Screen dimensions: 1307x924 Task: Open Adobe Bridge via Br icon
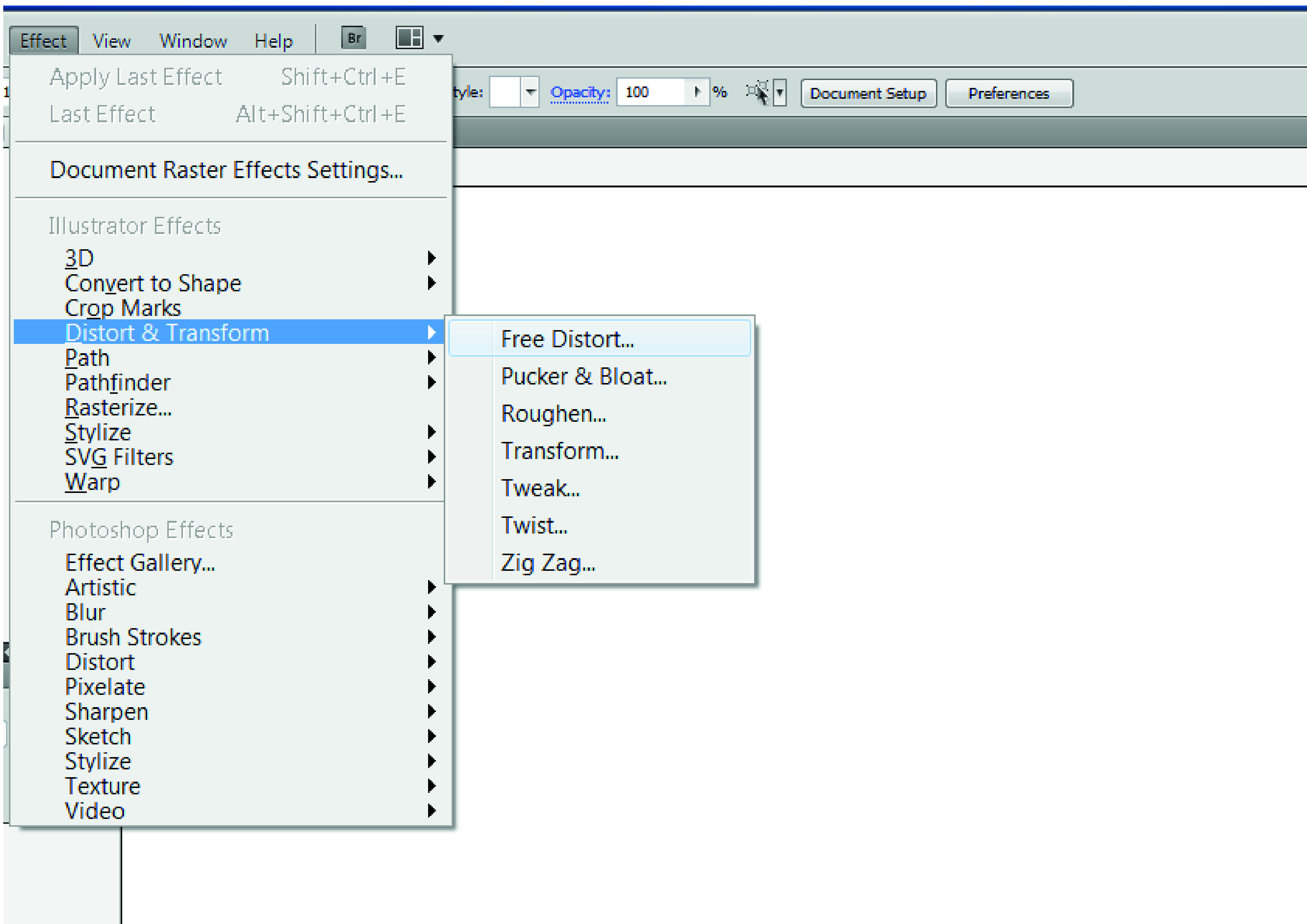[x=354, y=38]
